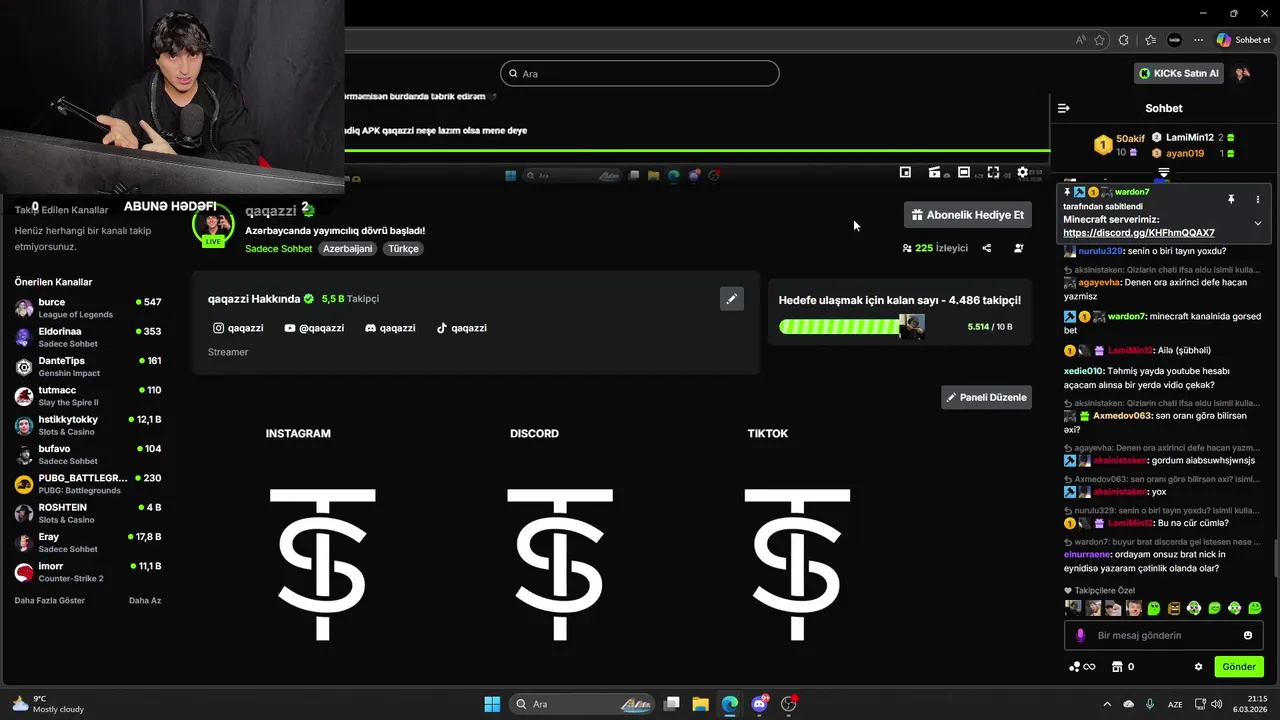Screen dimensions: 1280x720
Task: Open browser favorites list icon
Action: pos(1151,40)
